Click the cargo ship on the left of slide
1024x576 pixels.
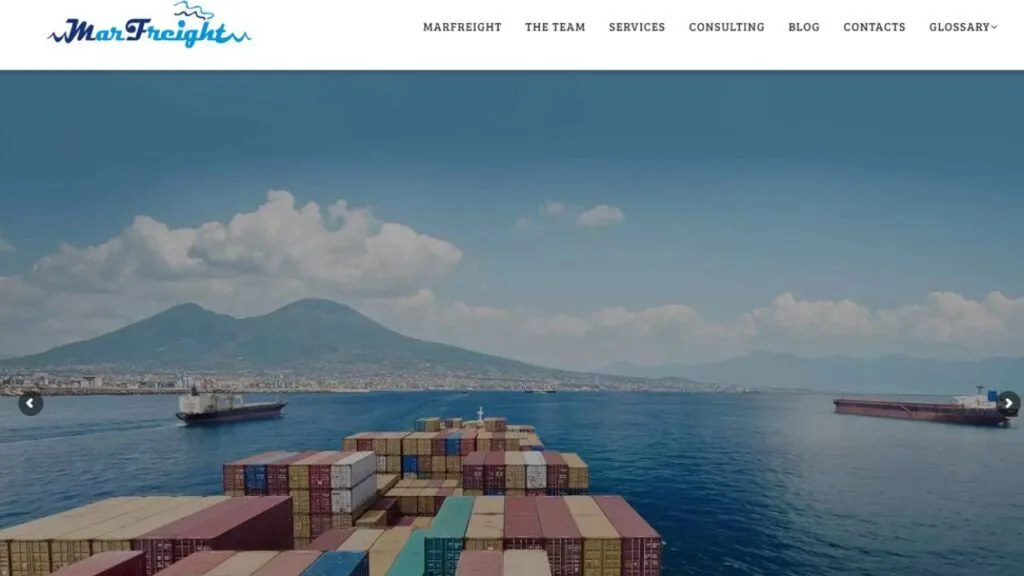(x=230, y=408)
